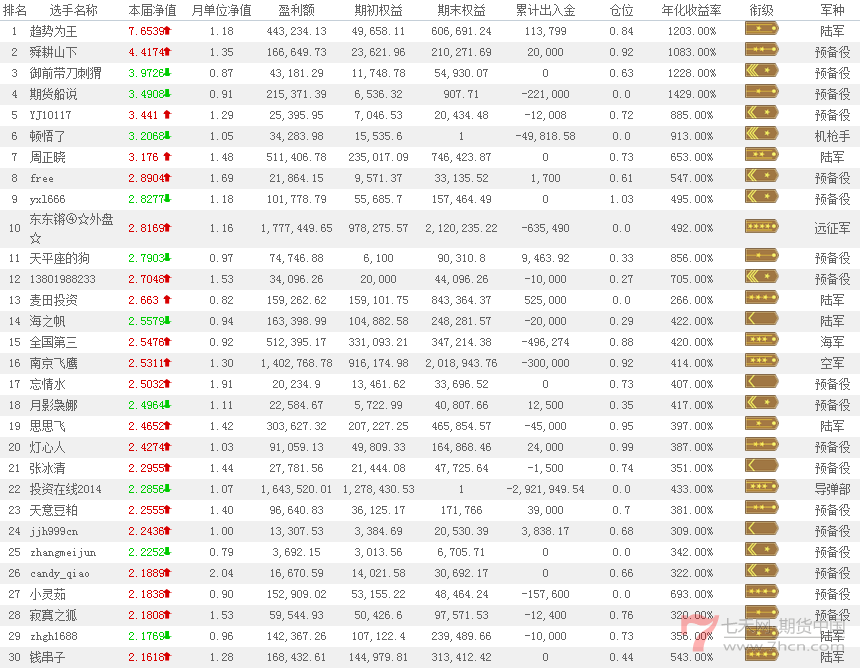The width and height of the screenshot is (860, 668).
Task: Open contestant 钱串子 profile
Action: 47,657
